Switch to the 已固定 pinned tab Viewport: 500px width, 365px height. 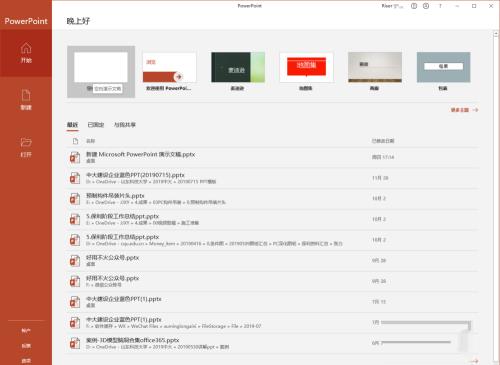coord(96,125)
